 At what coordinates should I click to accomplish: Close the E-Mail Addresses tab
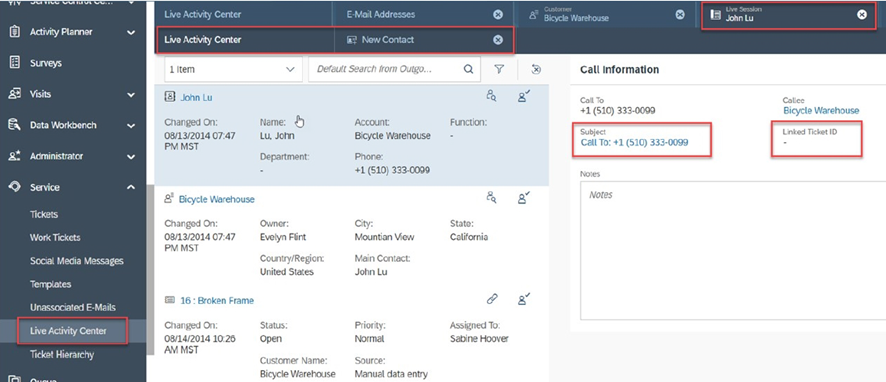point(497,15)
